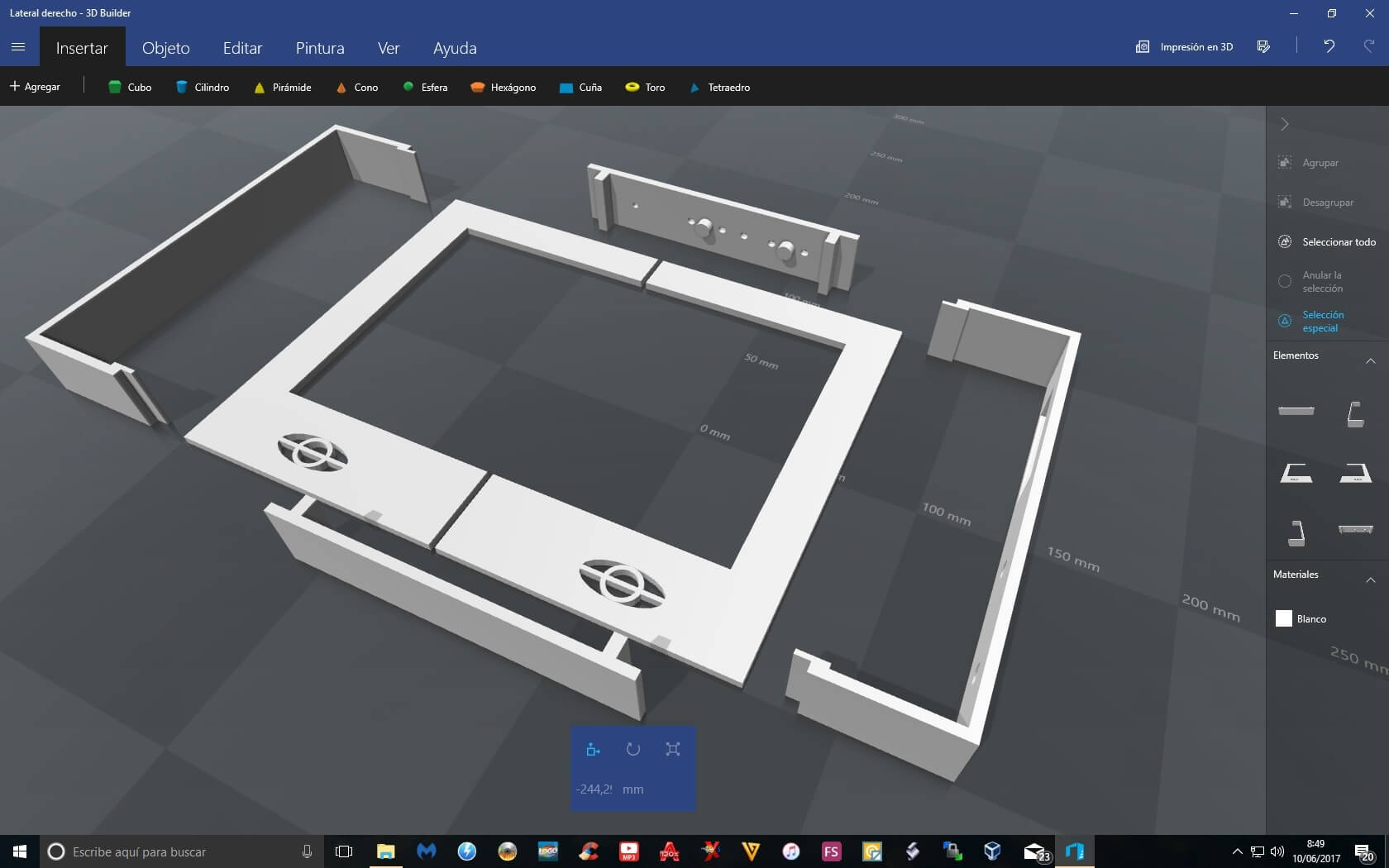Switch to the Pintura tab
Image resolution: width=1389 pixels, height=868 pixels.
click(320, 48)
